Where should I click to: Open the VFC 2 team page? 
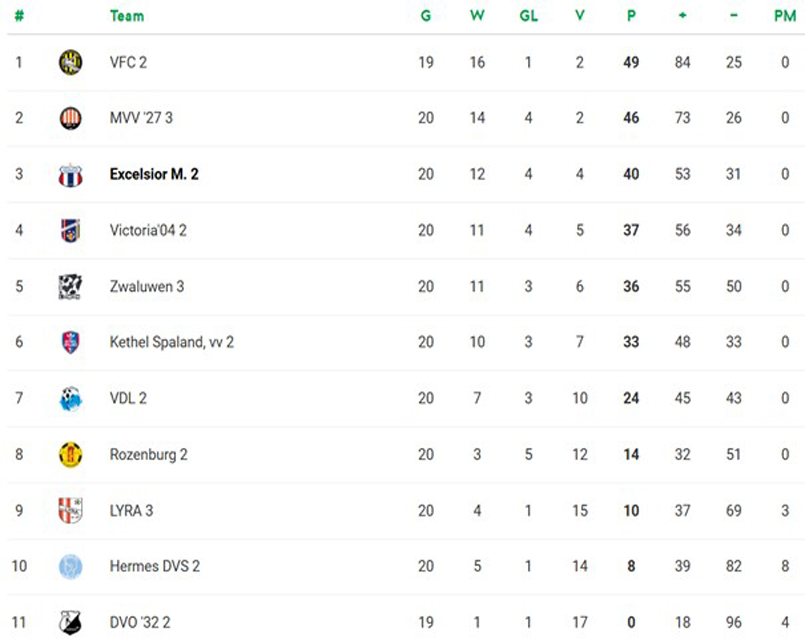[x=128, y=62]
